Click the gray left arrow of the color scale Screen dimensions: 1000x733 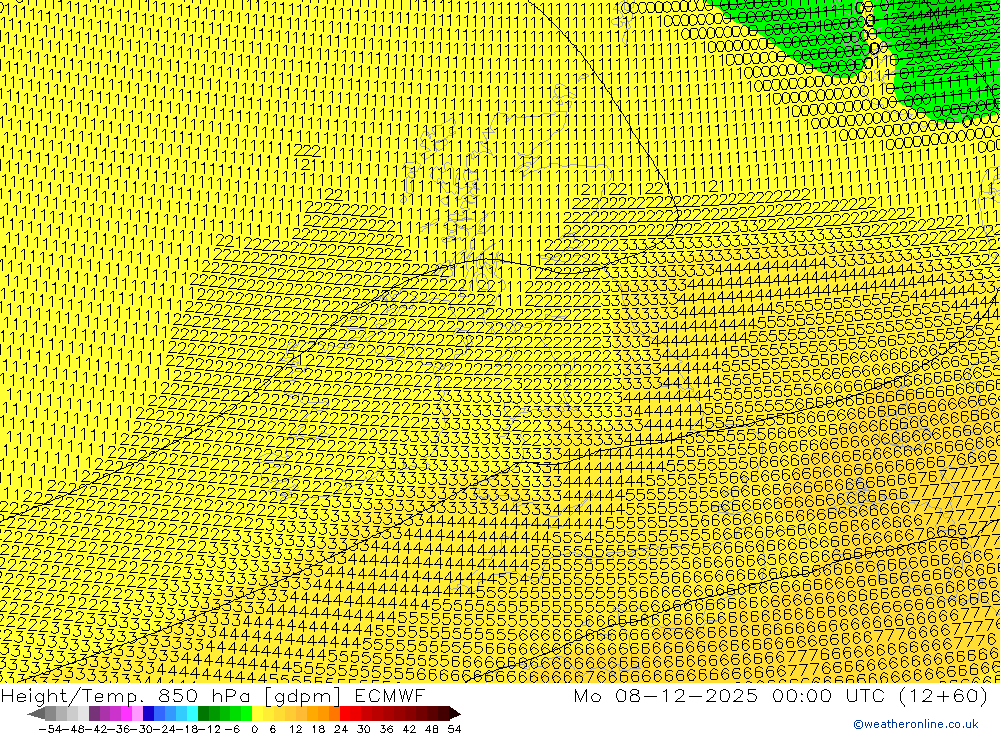pos(36,714)
